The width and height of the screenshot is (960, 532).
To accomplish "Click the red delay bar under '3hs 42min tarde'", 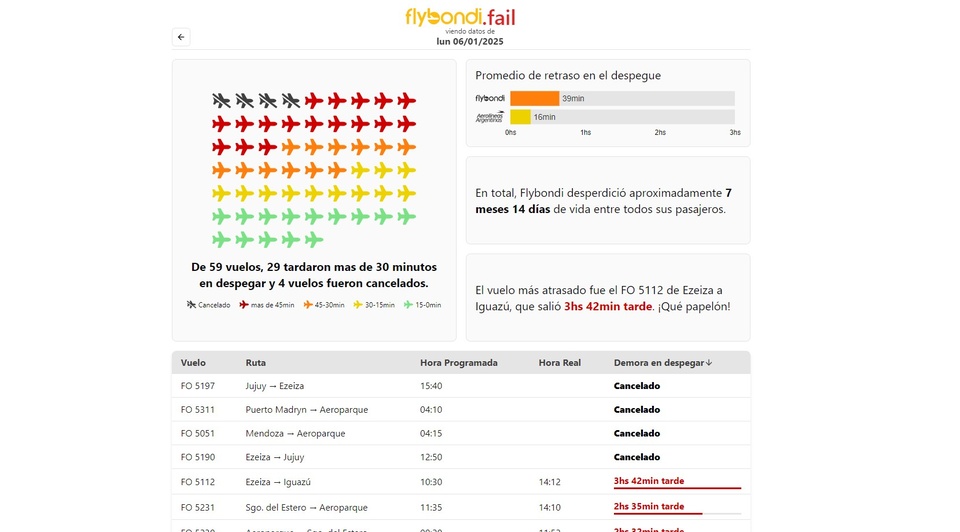I will tap(677, 489).
